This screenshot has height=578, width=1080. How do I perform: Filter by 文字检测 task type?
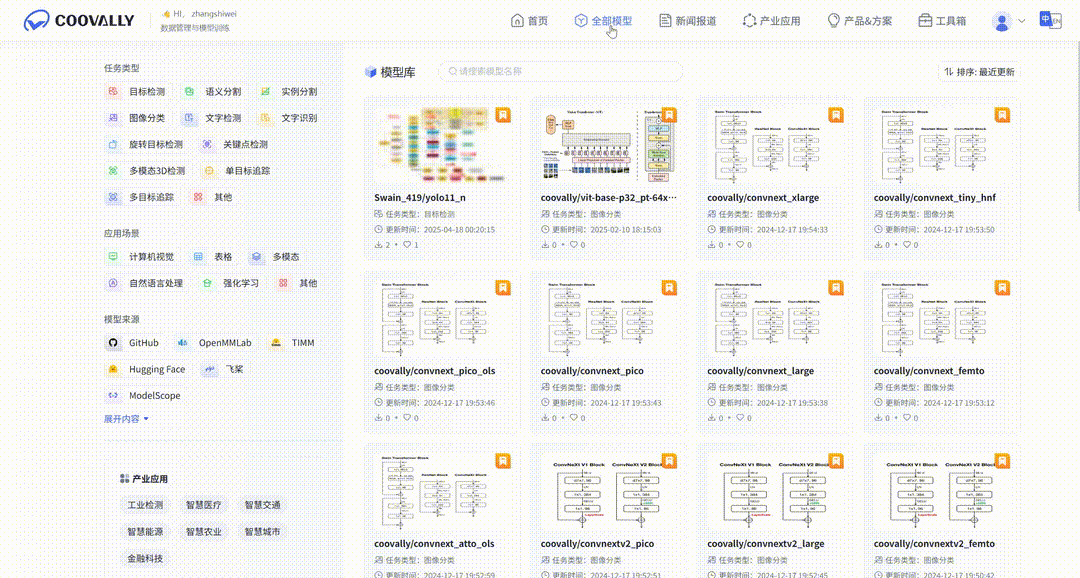coord(213,118)
